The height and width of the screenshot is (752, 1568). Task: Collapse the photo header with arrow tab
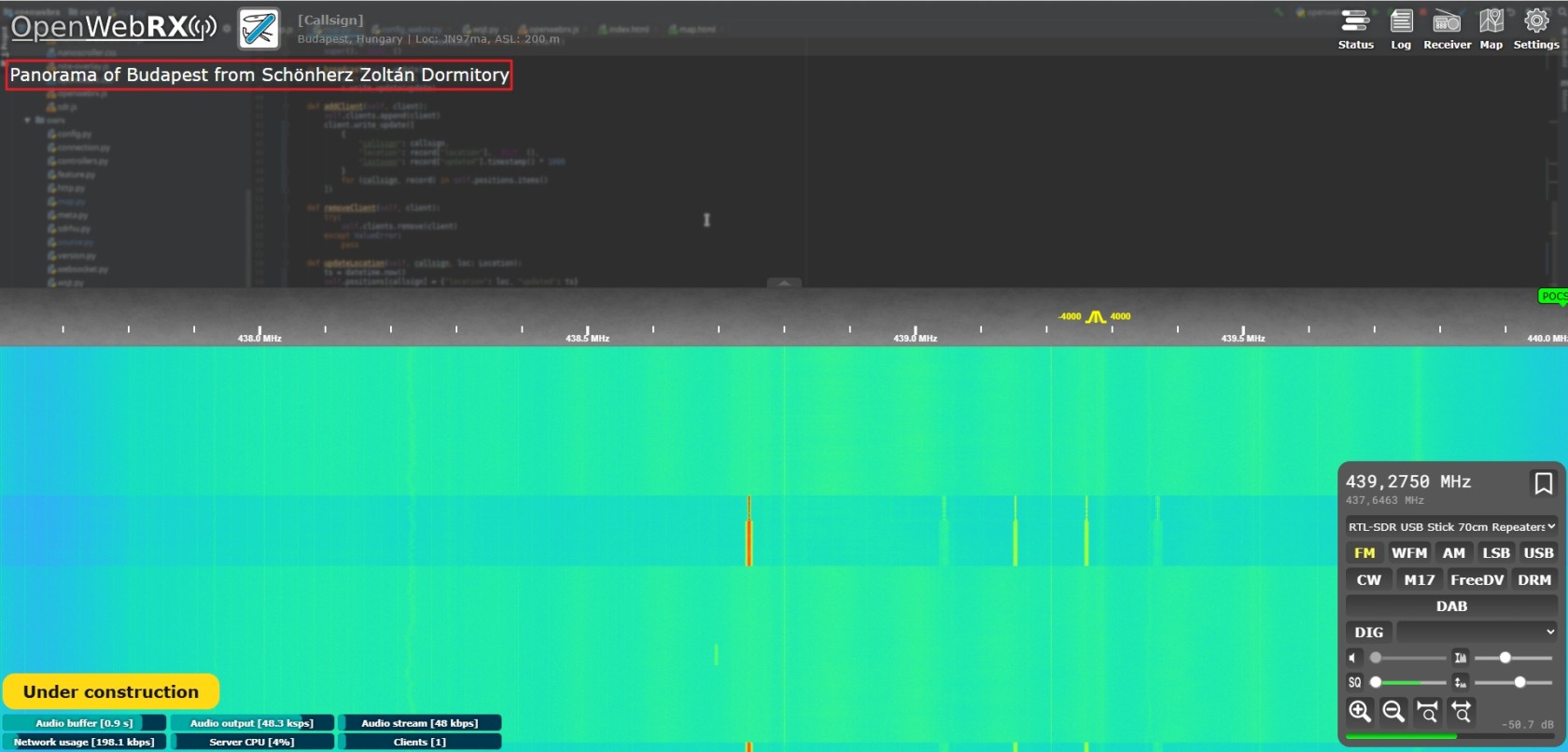784,282
